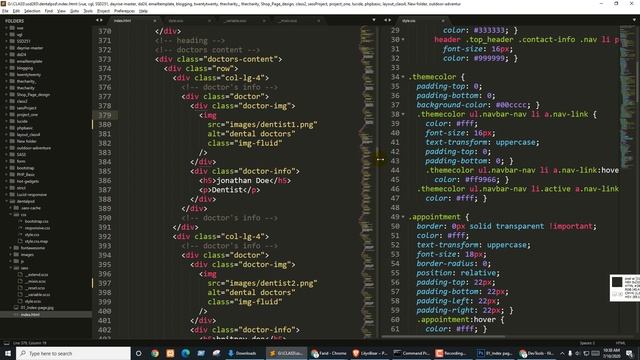Fold nested rule at line 38
The height and width of the screenshot is (360, 640).
coord(403,114)
